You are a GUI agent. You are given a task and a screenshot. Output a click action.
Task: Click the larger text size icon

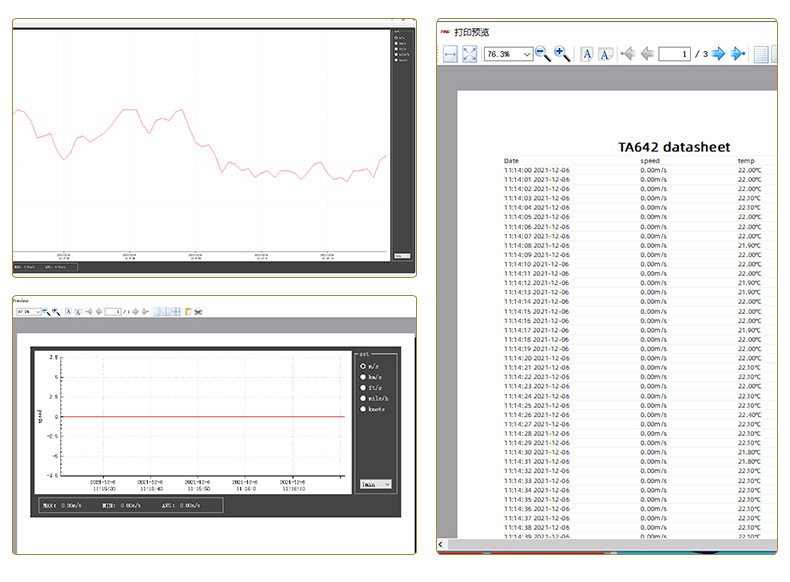[x=587, y=54]
